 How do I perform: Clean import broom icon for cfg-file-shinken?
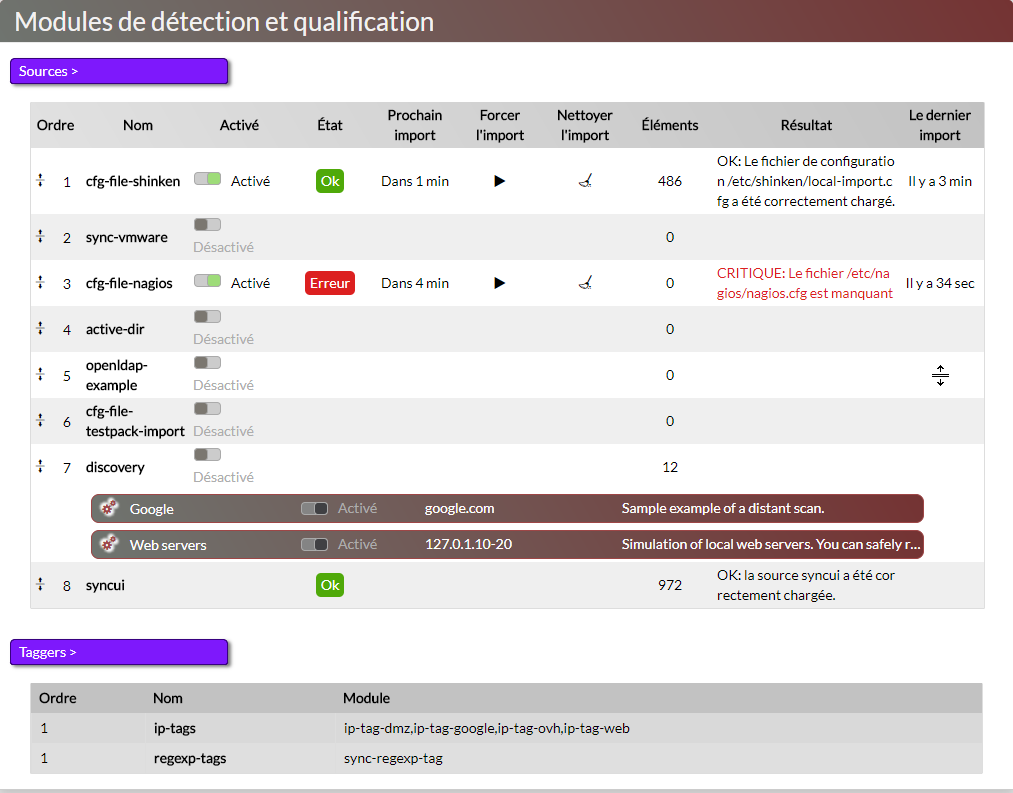[585, 181]
